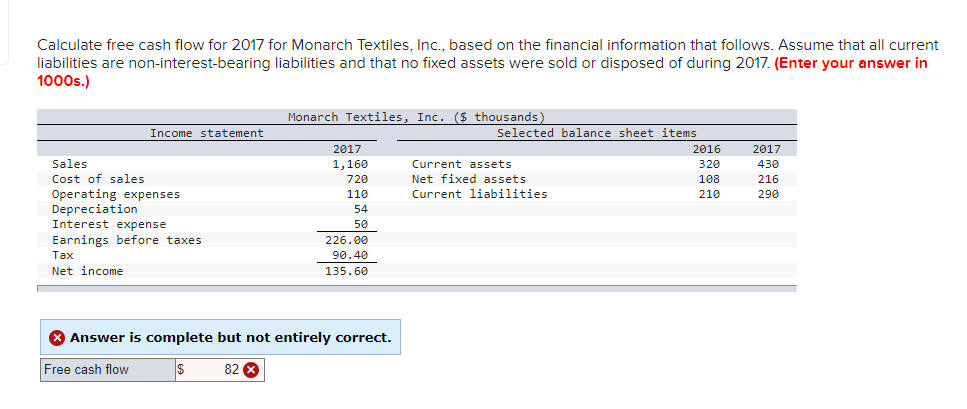The width and height of the screenshot is (967, 409).
Task: Click the red 'Enter your answer in 1000s' text
Action: (482, 72)
